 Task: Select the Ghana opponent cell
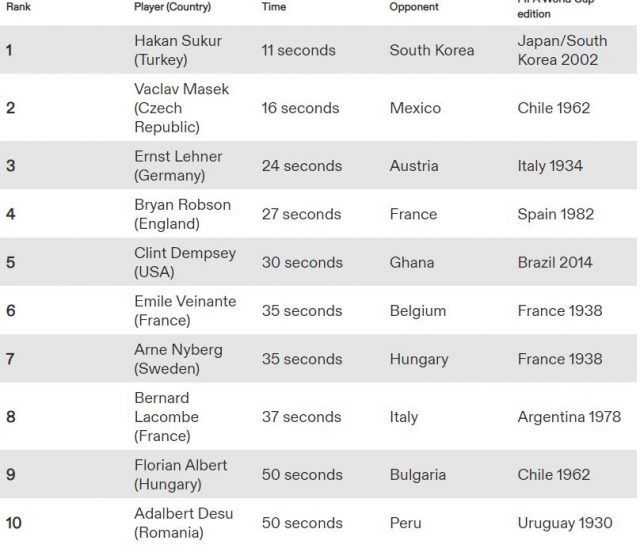coord(412,262)
